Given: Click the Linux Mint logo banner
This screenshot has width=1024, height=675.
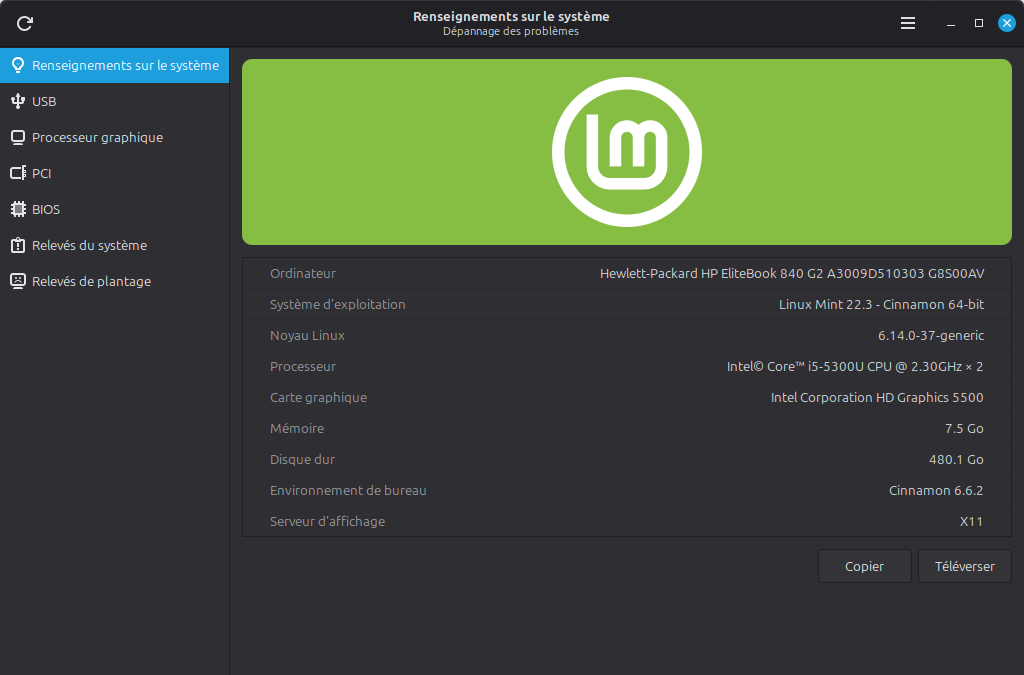Looking at the screenshot, I should (x=626, y=151).
